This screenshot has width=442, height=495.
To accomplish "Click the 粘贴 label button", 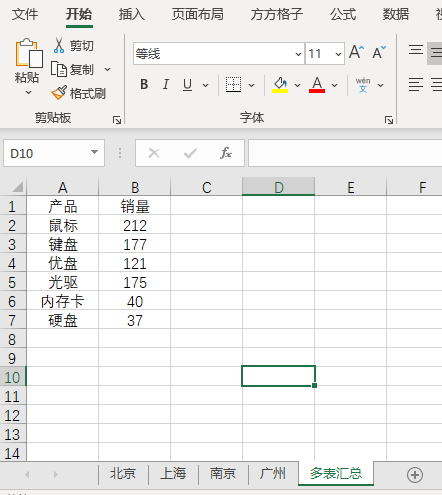I will click(x=27, y=77).
